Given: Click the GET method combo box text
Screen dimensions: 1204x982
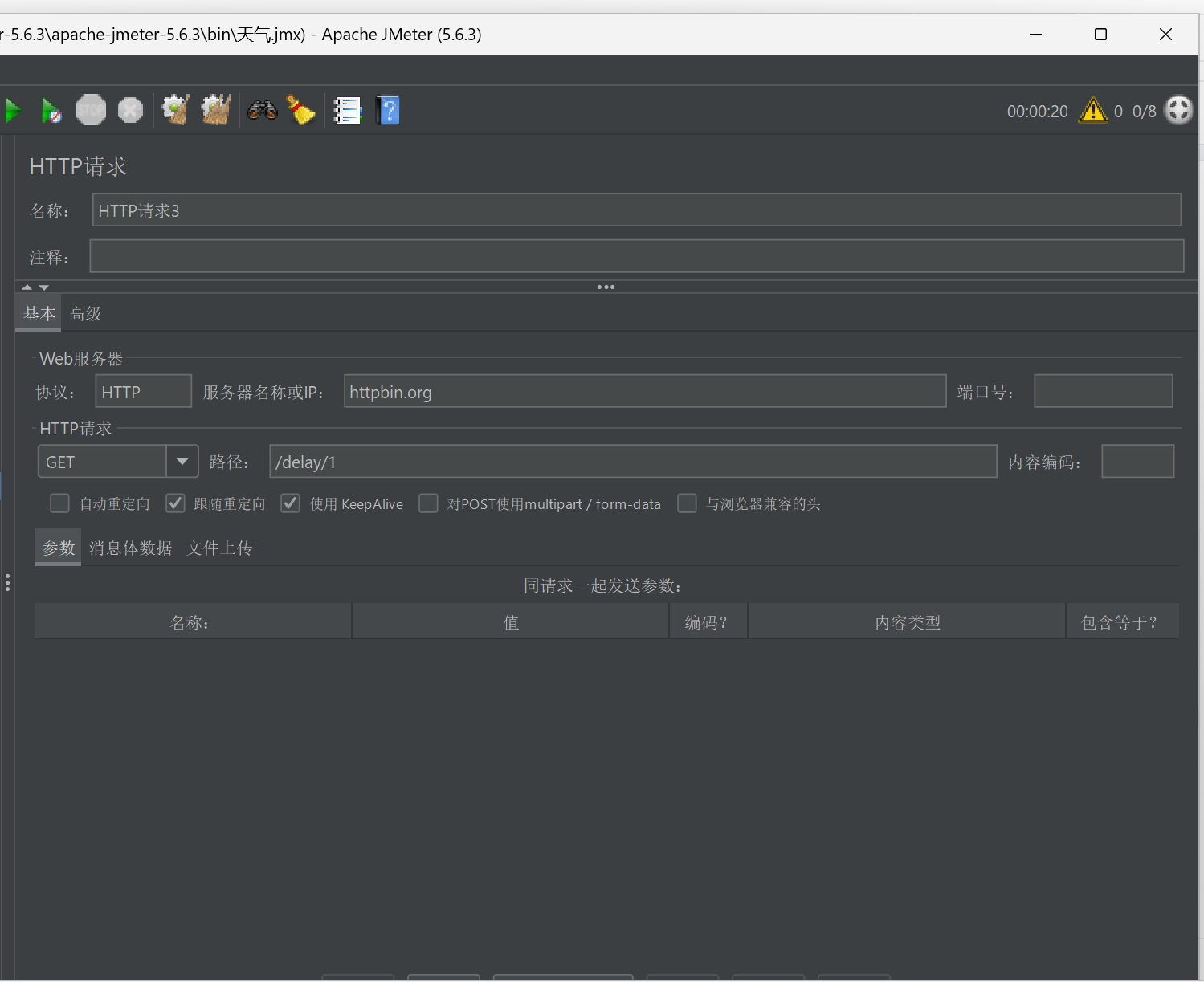Looking at the screenshot, I should 102,462.
